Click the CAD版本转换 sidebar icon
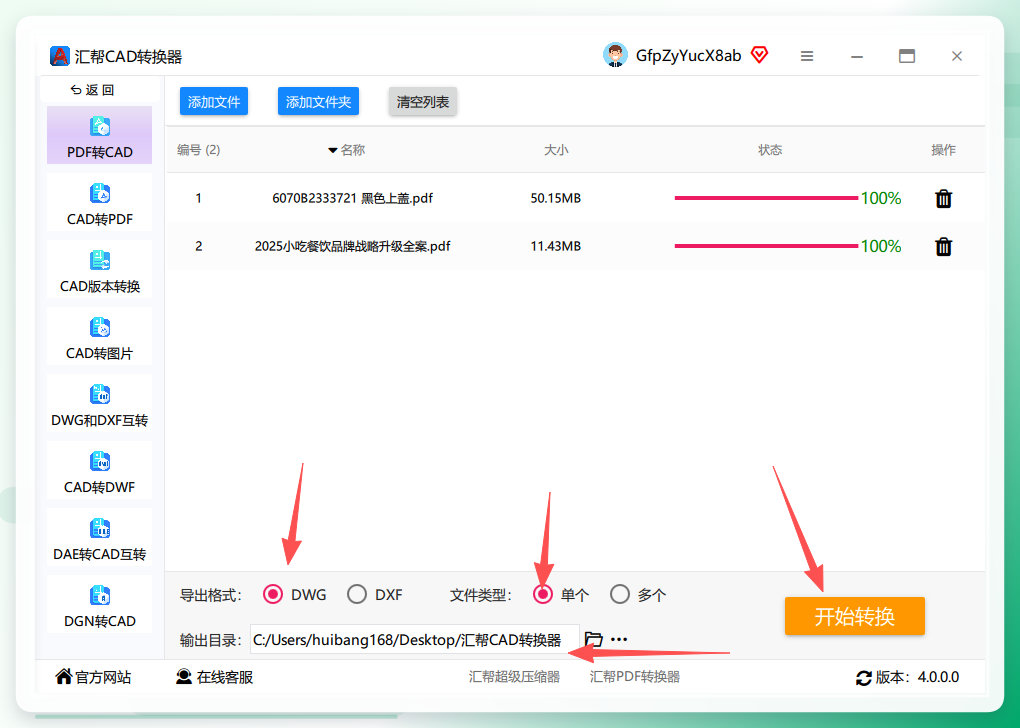The image size is (1020, 728). (100, 260)
